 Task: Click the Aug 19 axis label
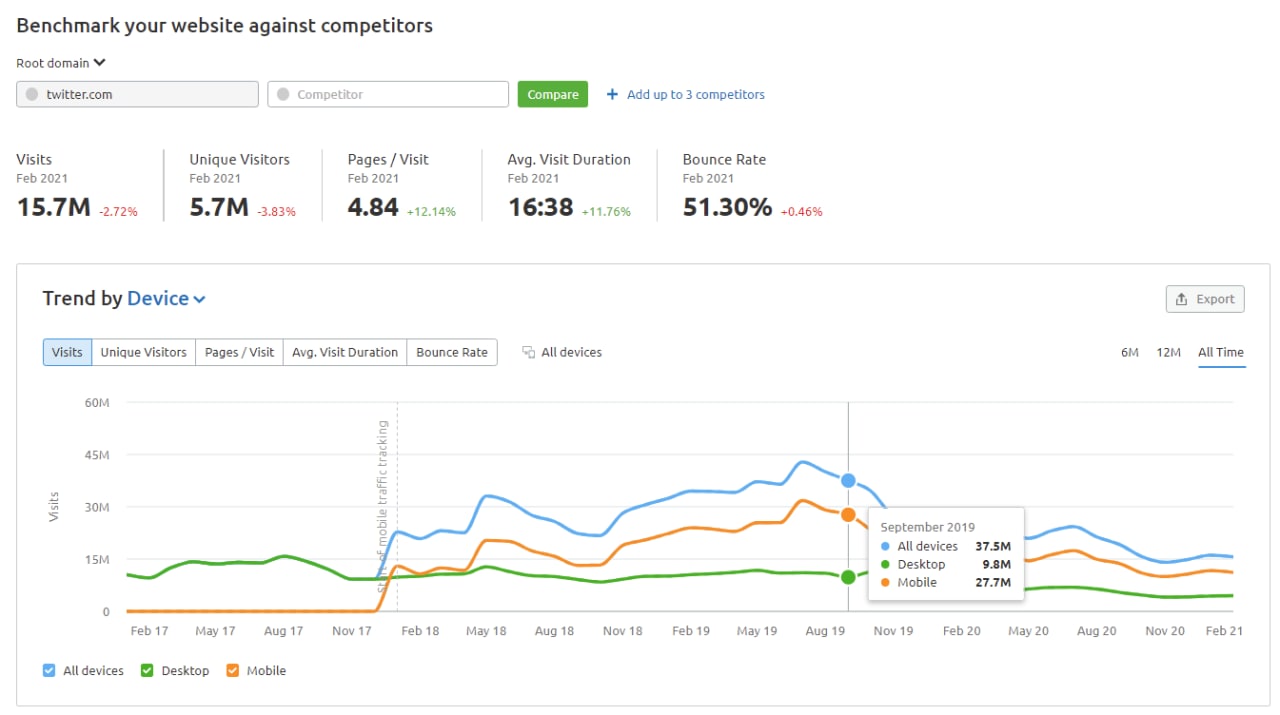pyautogui.click(x=824, y=631)
